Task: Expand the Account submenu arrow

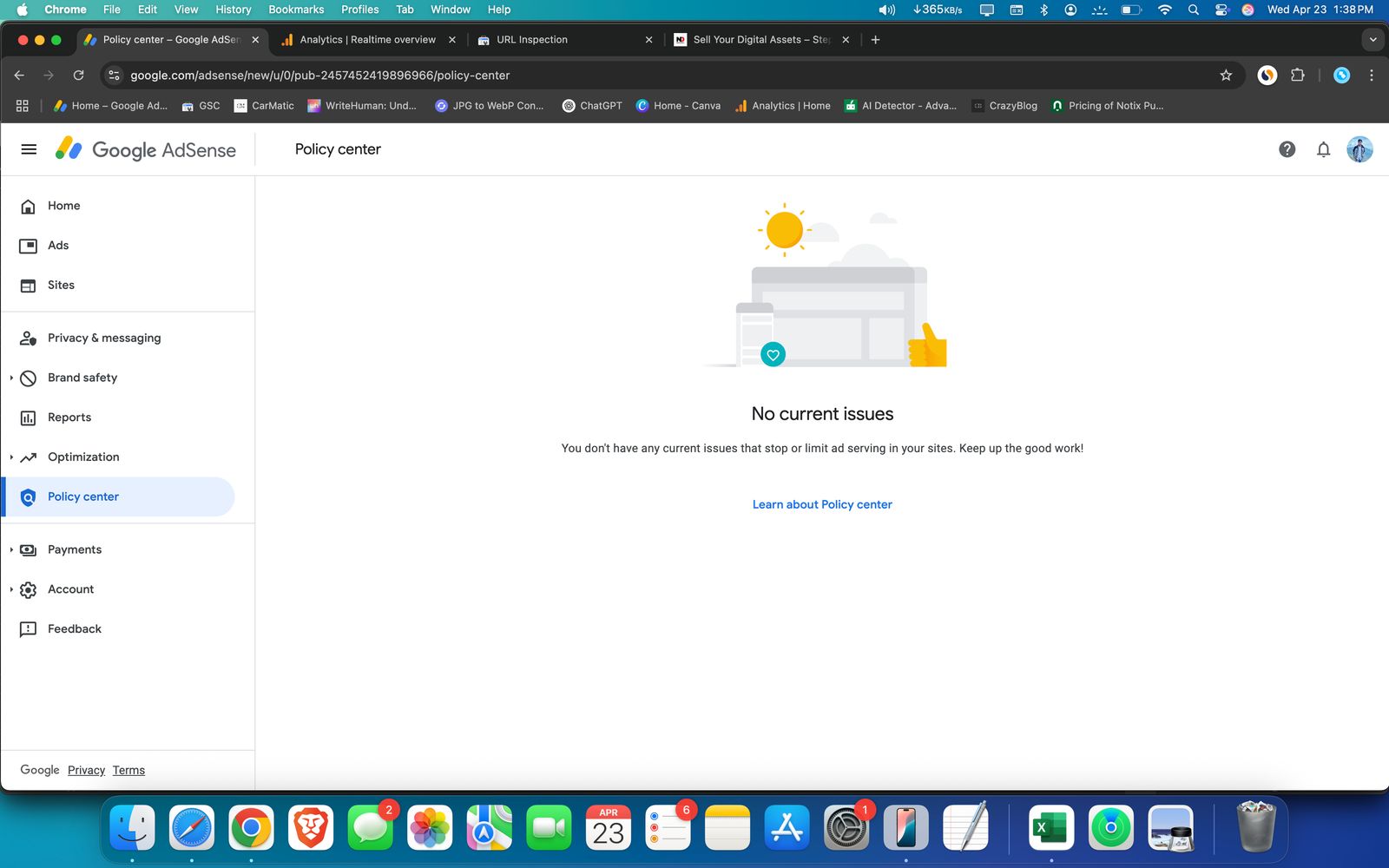Action: [11, 589]
